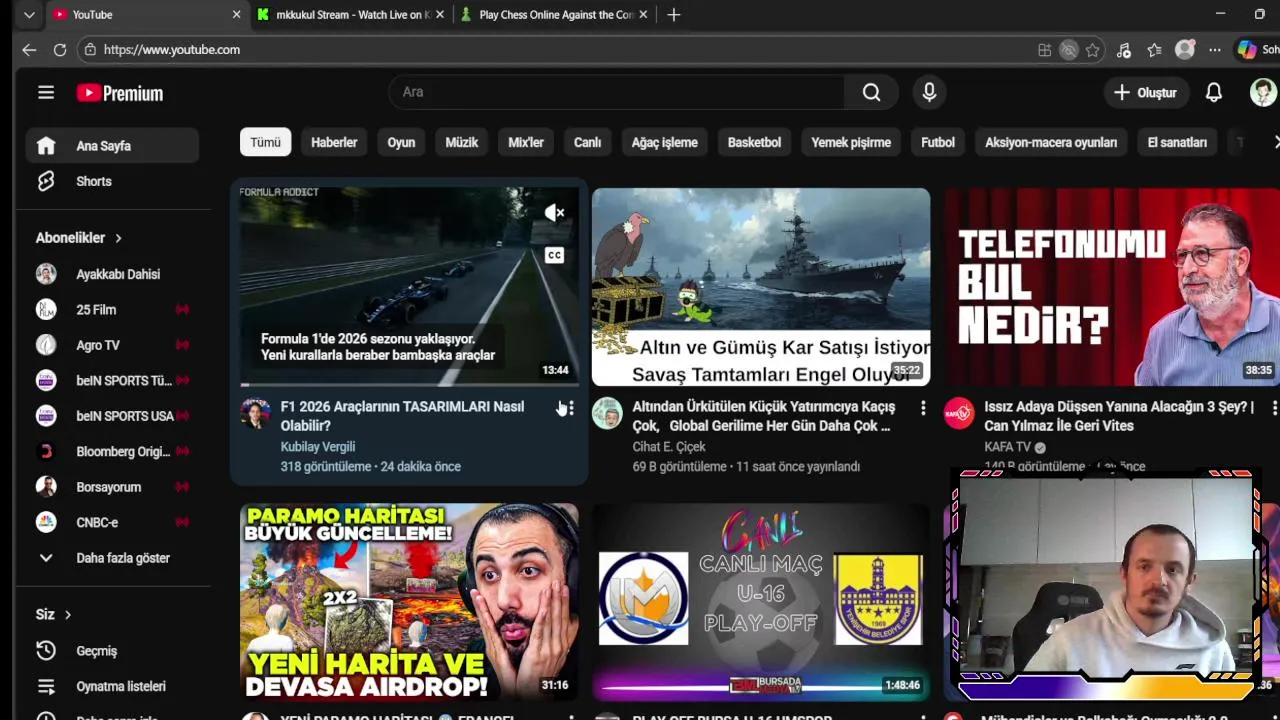Unmute the F1 video preview
Image resolution: width=1280 pixels, height=720 pixels.
554,212
